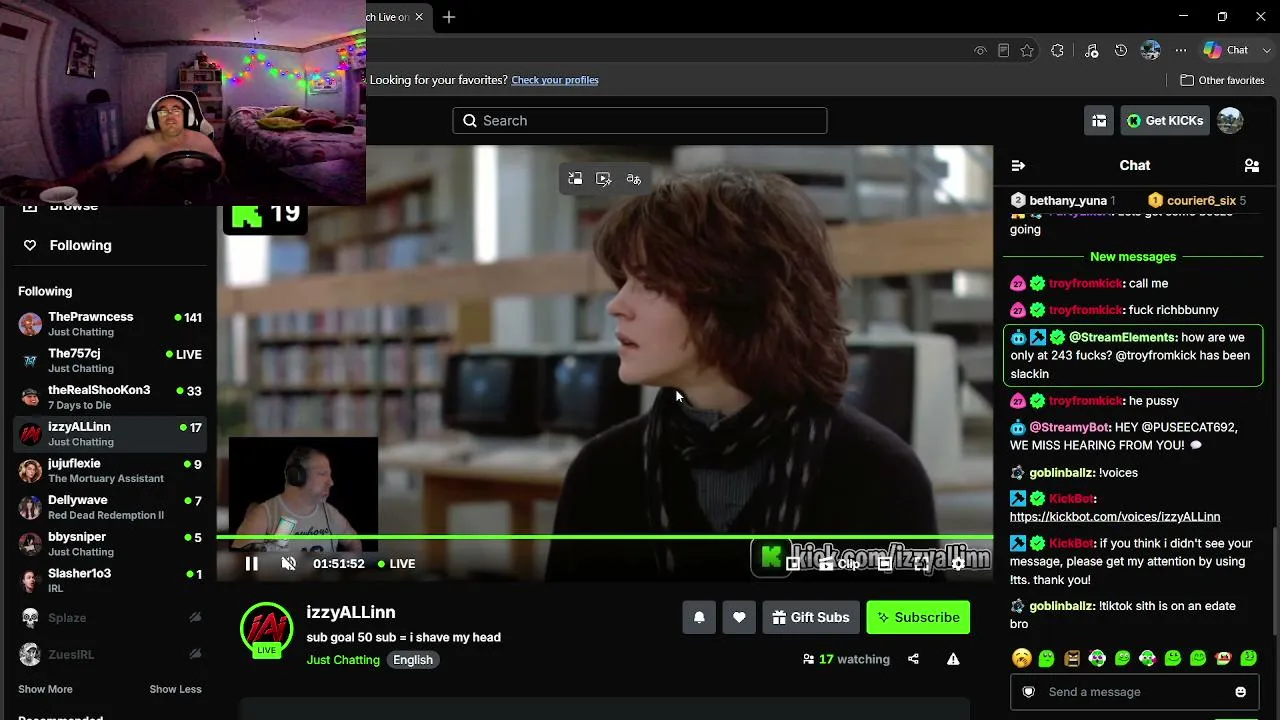This screenshot has width=1280, height=720.
Task: Toggle theater mode on the player
Action: pos(885,564)
